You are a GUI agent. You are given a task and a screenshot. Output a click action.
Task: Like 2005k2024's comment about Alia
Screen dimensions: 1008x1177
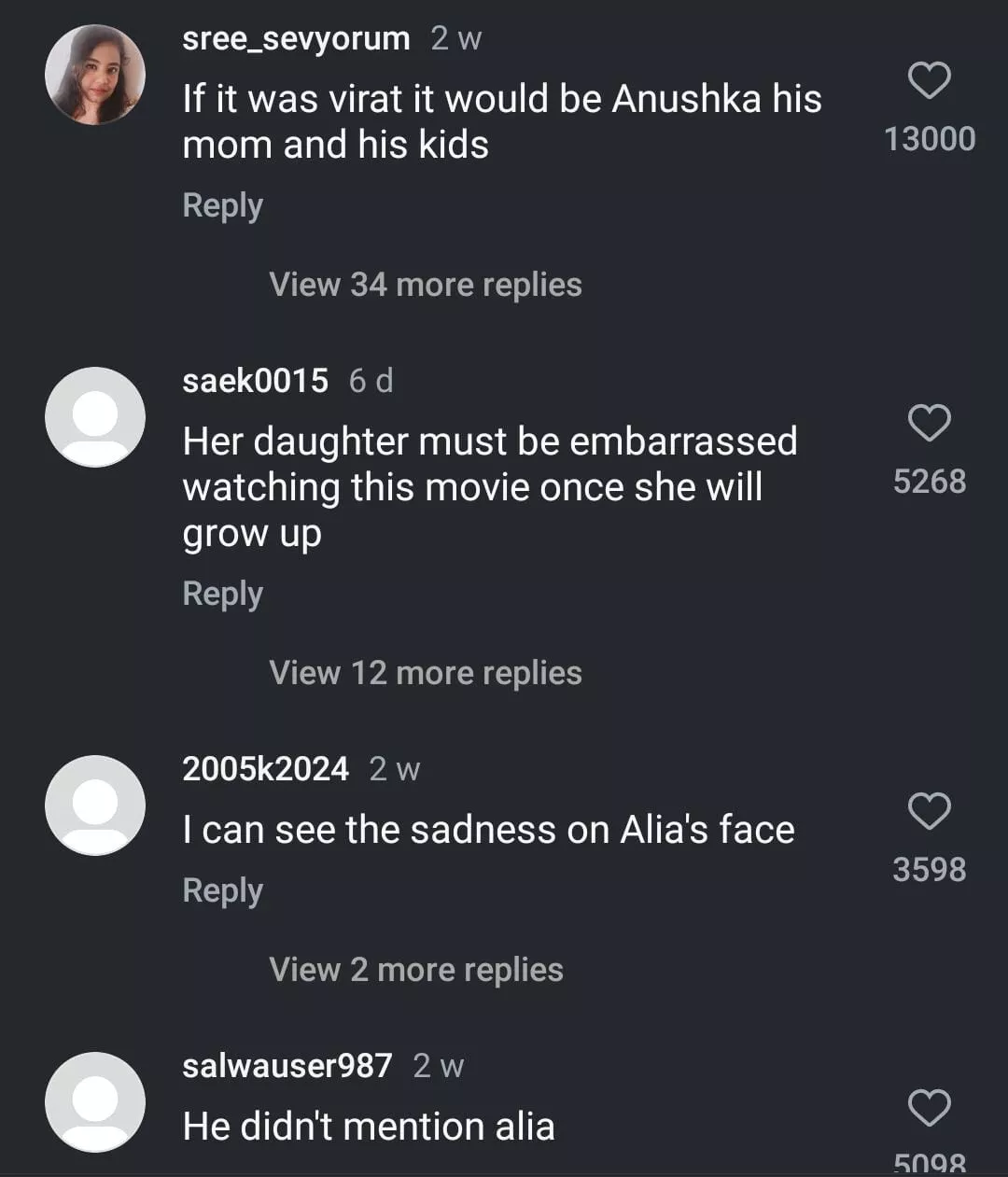point(929,812)
